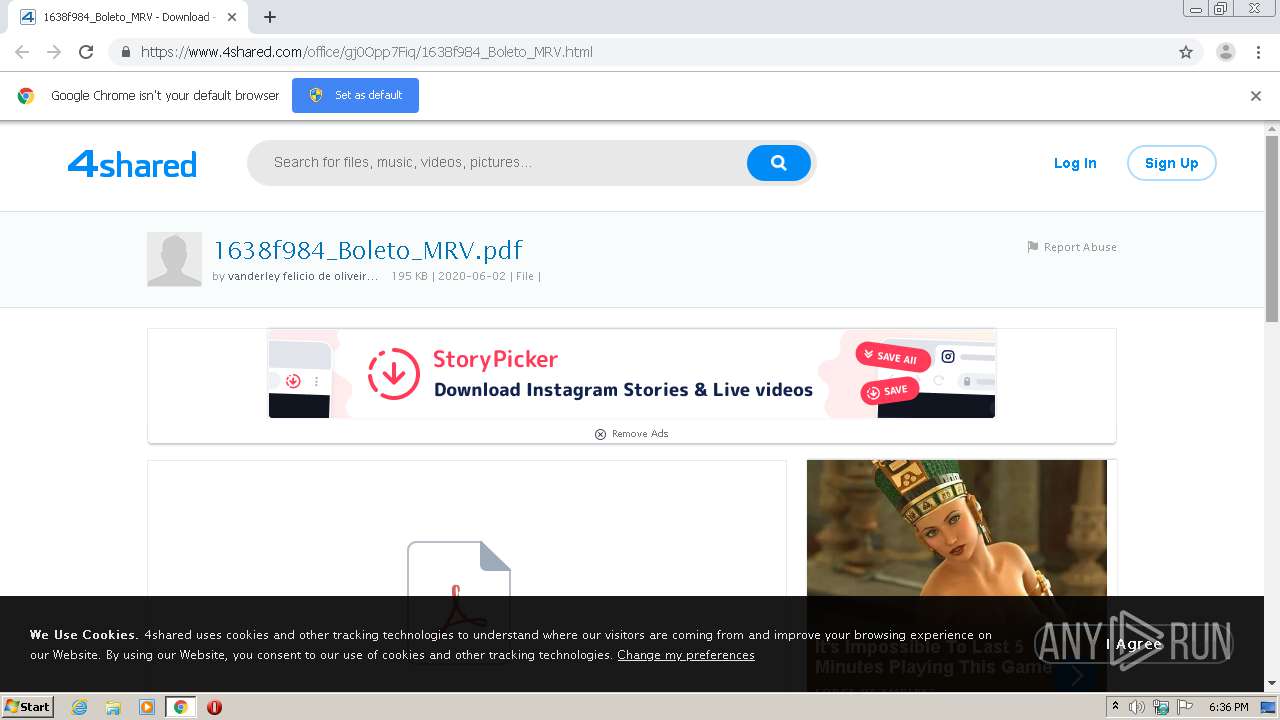This screenshot has width=1280, height=720.
Task: Click the address bar URL
Action: click(367, 52)
